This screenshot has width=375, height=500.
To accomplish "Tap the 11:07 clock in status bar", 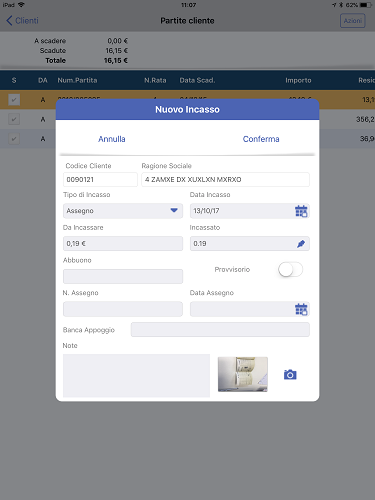I will pos(189,5).
